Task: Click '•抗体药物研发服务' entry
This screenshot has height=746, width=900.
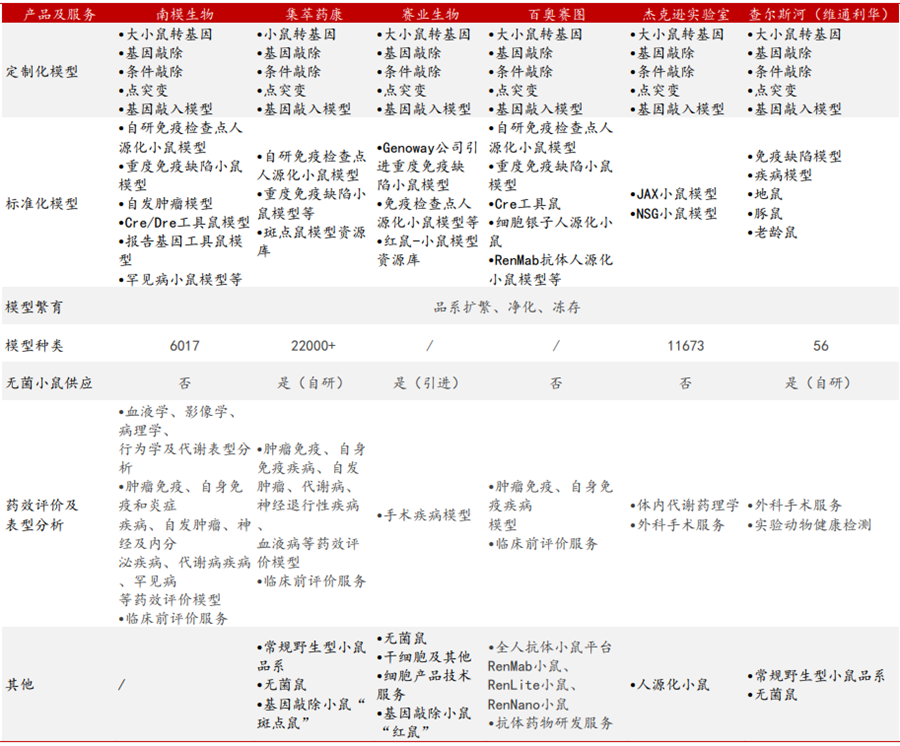Action: click(x=550, y=723)
